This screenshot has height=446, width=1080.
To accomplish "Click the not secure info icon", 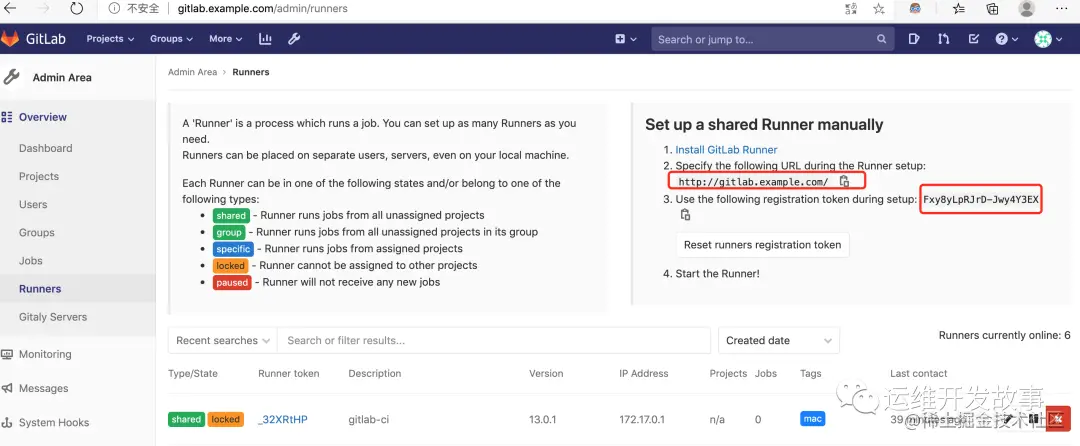I will click(113, 8).
